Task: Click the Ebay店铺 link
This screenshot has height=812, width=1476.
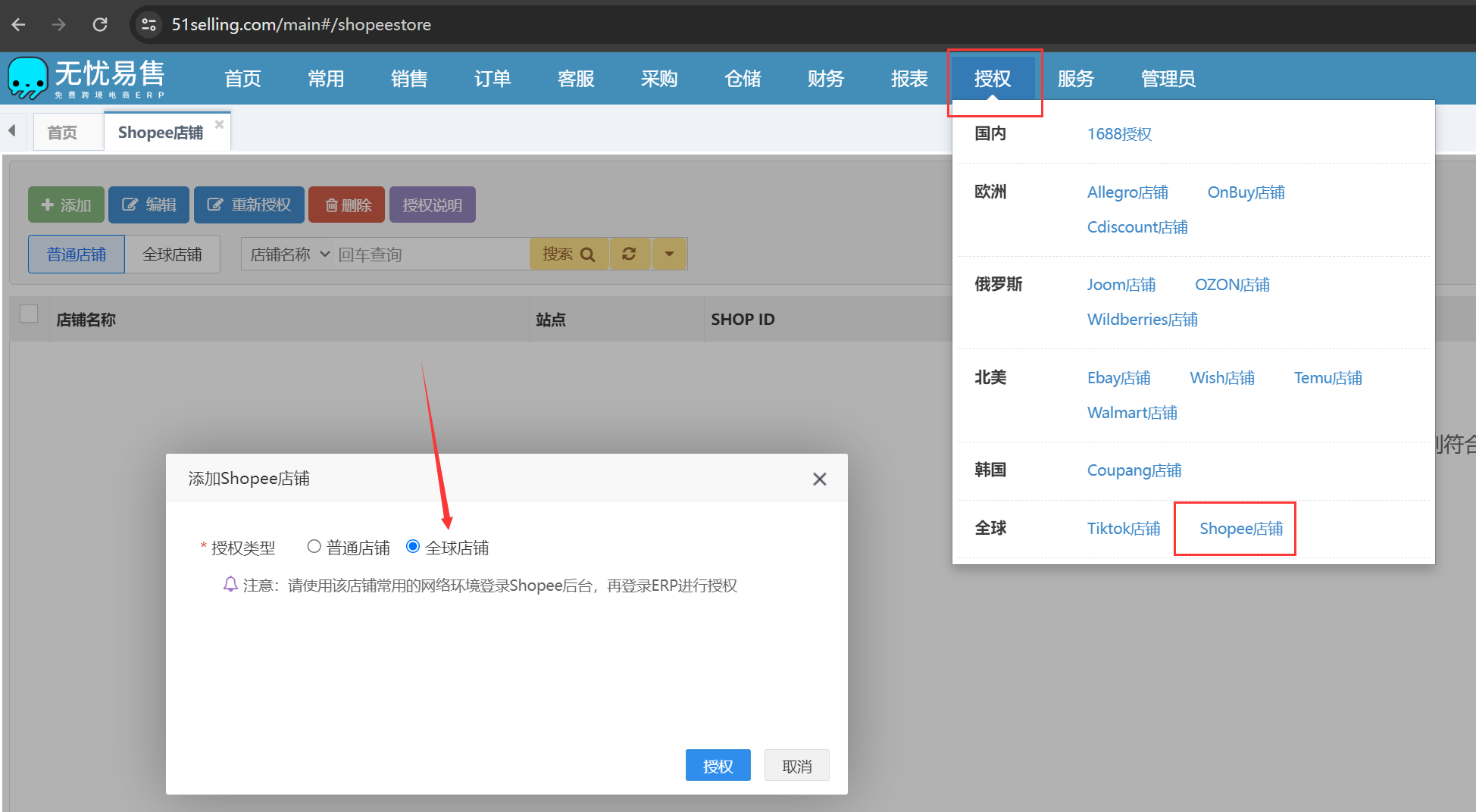Action: [x=1119, y=378]
